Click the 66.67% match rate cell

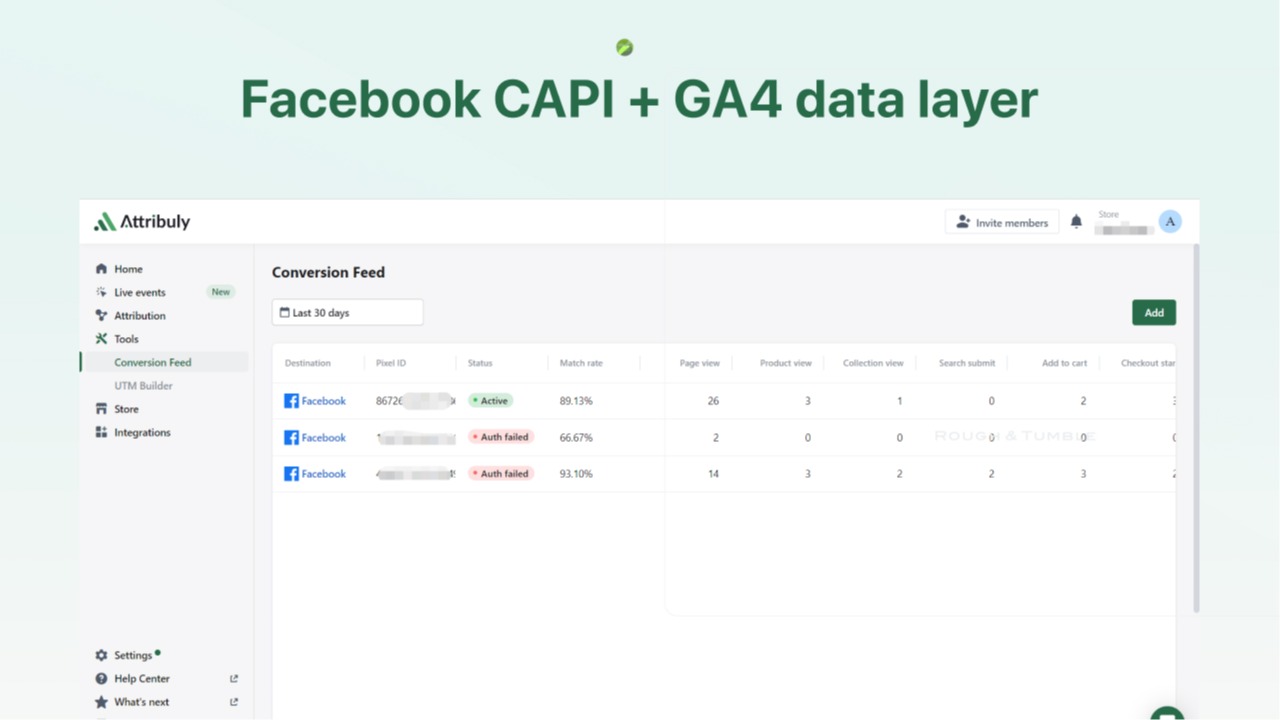576,438
